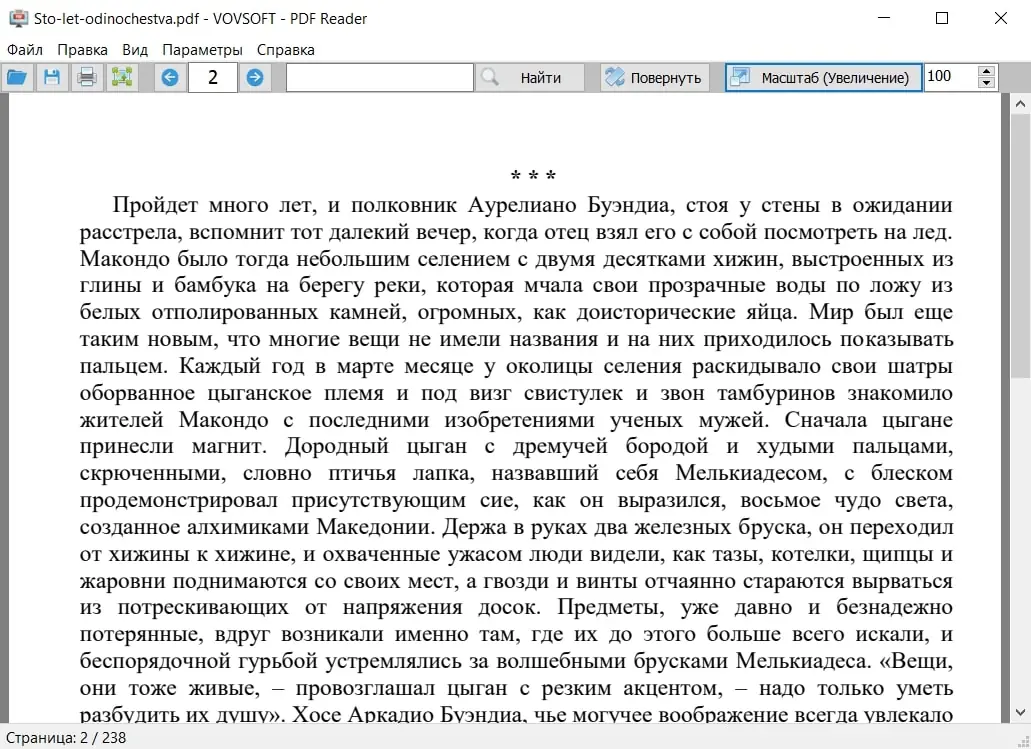Image resolution: width=1031 pixels, height=749 pixels.
Task: Minimize the PDF Reader window
Action: pos(884,18)
